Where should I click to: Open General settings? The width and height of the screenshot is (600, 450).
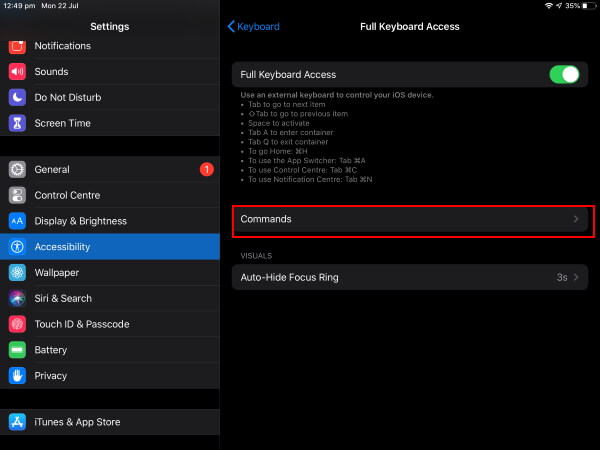pos(110,170)
